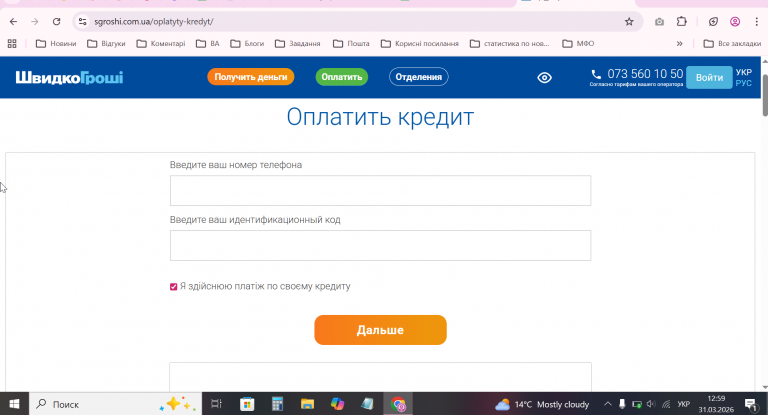
Task: Click the page vertical scrollbar
Action: [765, 96]
